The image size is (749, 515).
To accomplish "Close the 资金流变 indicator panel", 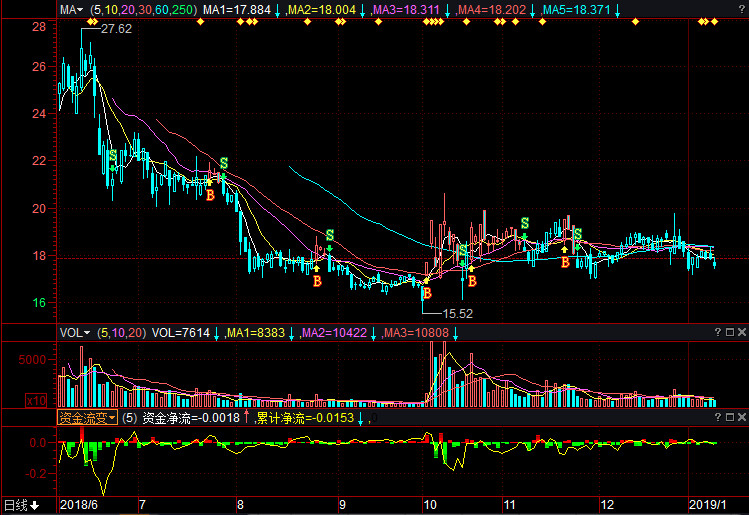I will click(742, 418).
